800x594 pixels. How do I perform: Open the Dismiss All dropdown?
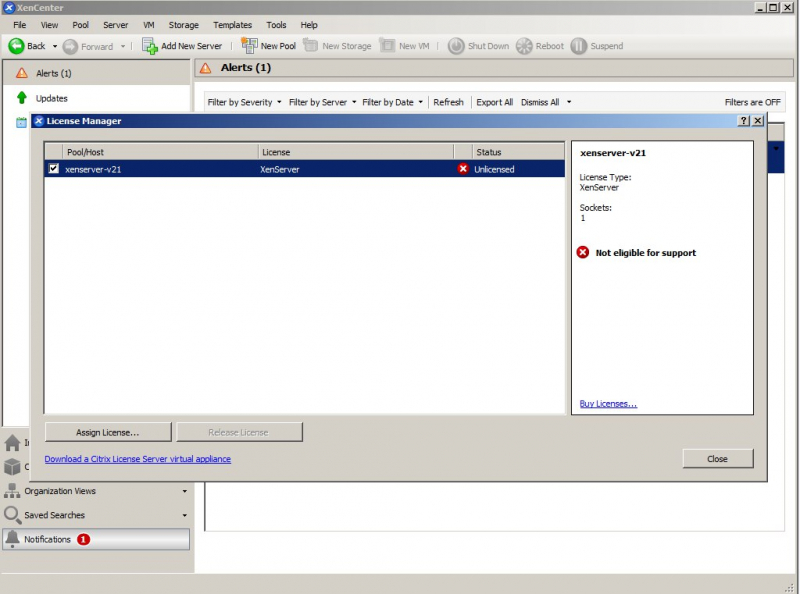pyautogui.click(x=545, y=102)
